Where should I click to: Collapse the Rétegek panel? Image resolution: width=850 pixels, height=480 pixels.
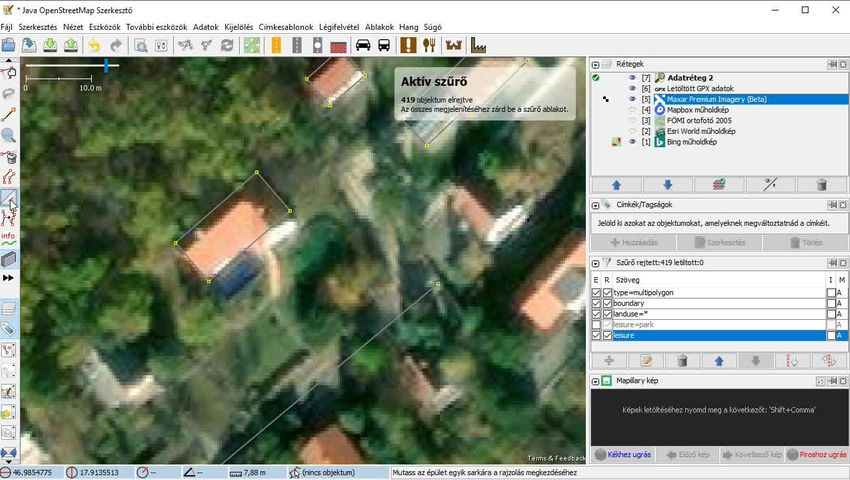(x=595, y=65)
